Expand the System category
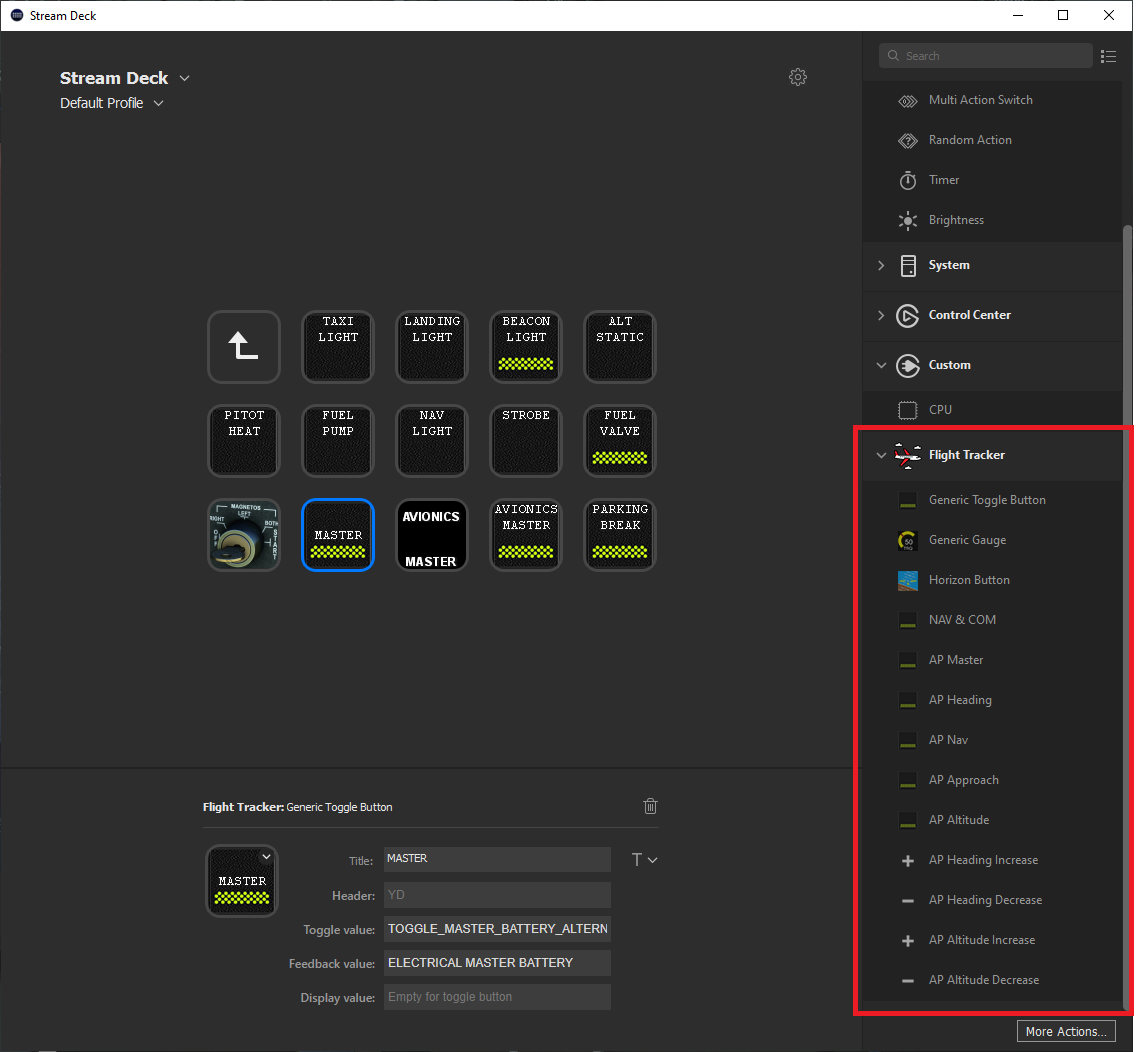Viewport: 1140px width, 1052px height. click(881, 265)
